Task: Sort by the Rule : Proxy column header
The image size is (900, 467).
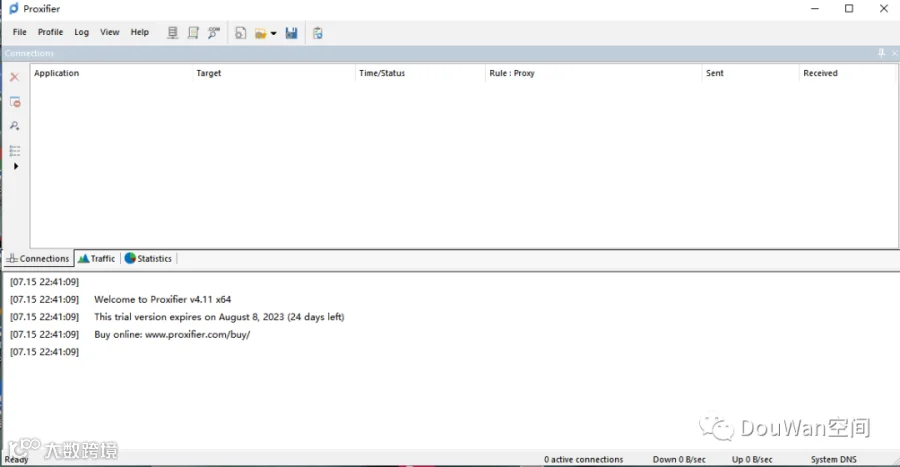Action: tap(593, 73)
